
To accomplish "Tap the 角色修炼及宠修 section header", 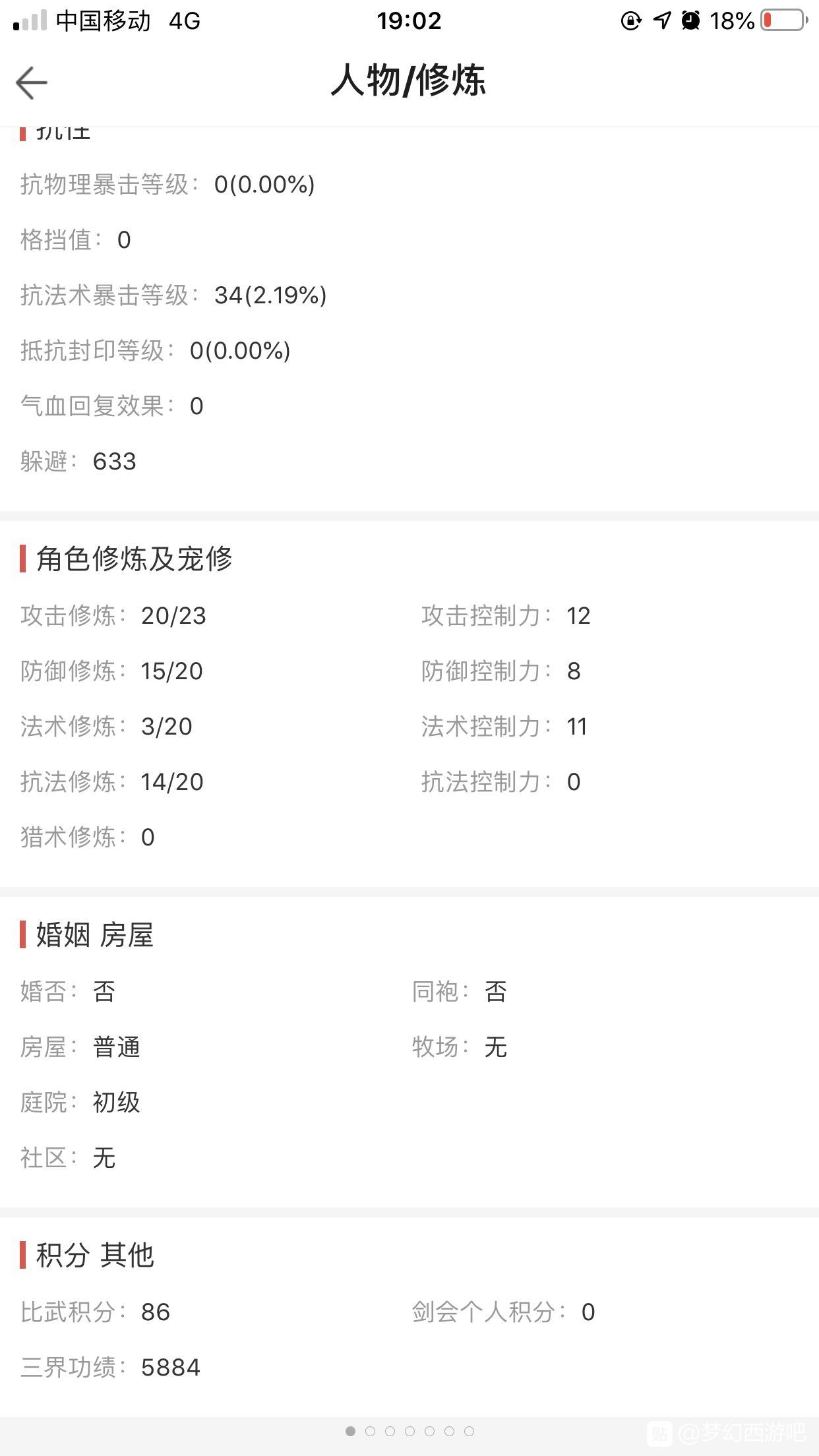I will (x=134, y=559).
